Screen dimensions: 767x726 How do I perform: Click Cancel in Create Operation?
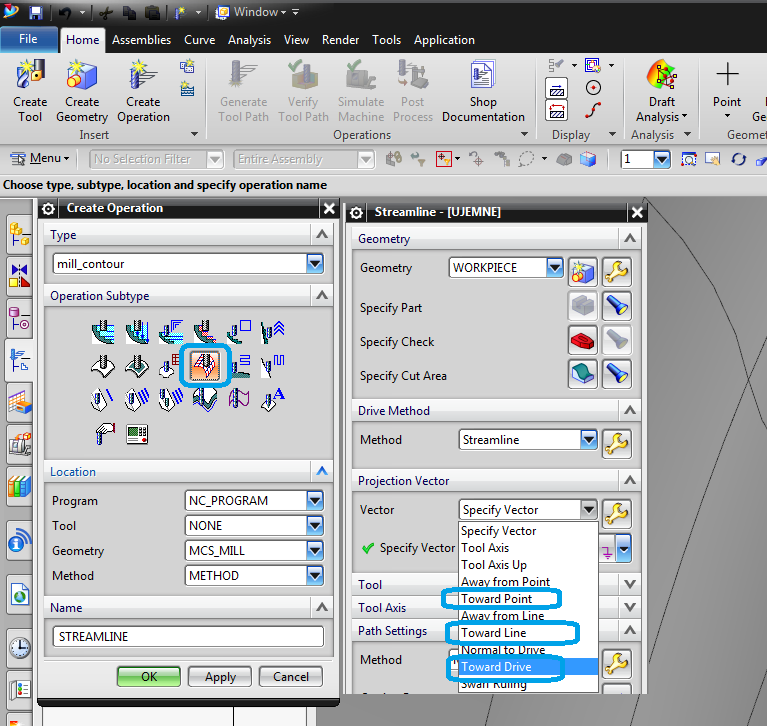coord(291,677)
